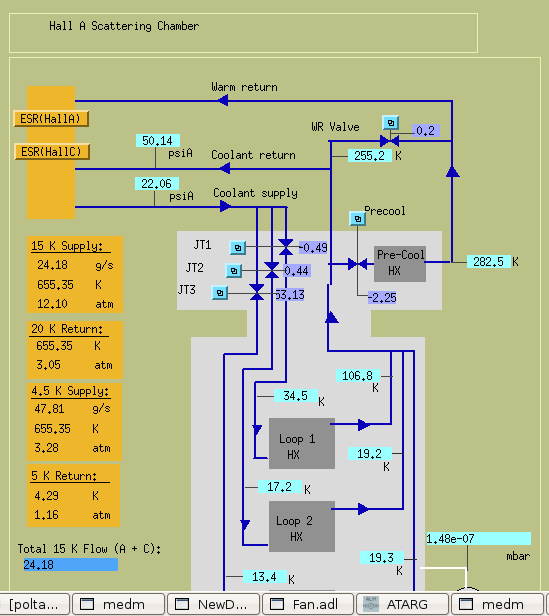Click the vacuum pressure readout 1.48e-07

pos(479,539)
